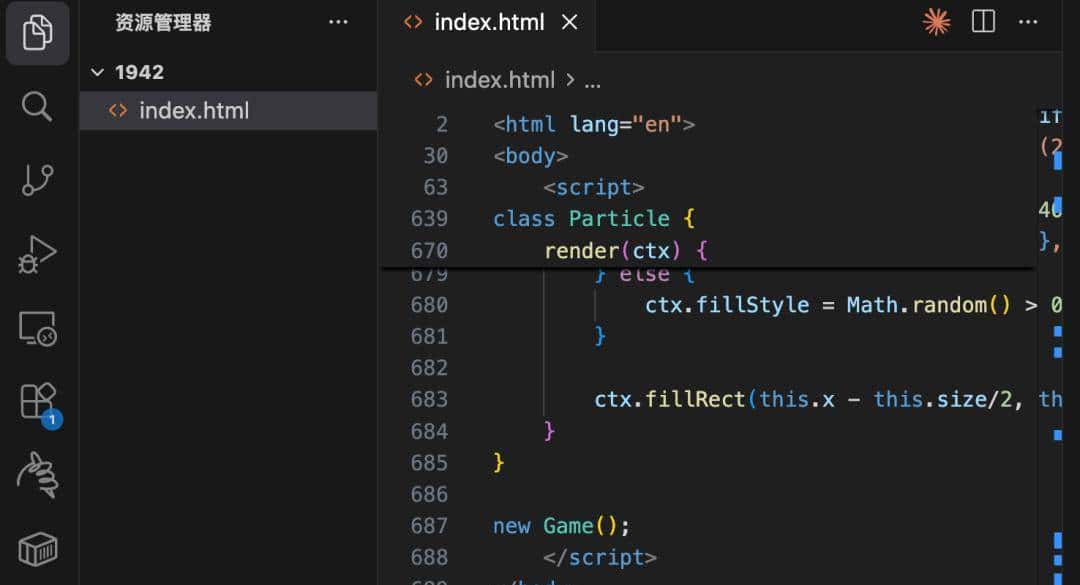Select index.html in the file tree
Image resolution: width=1080 pixels, height=585 pixels.
point(194,110)
